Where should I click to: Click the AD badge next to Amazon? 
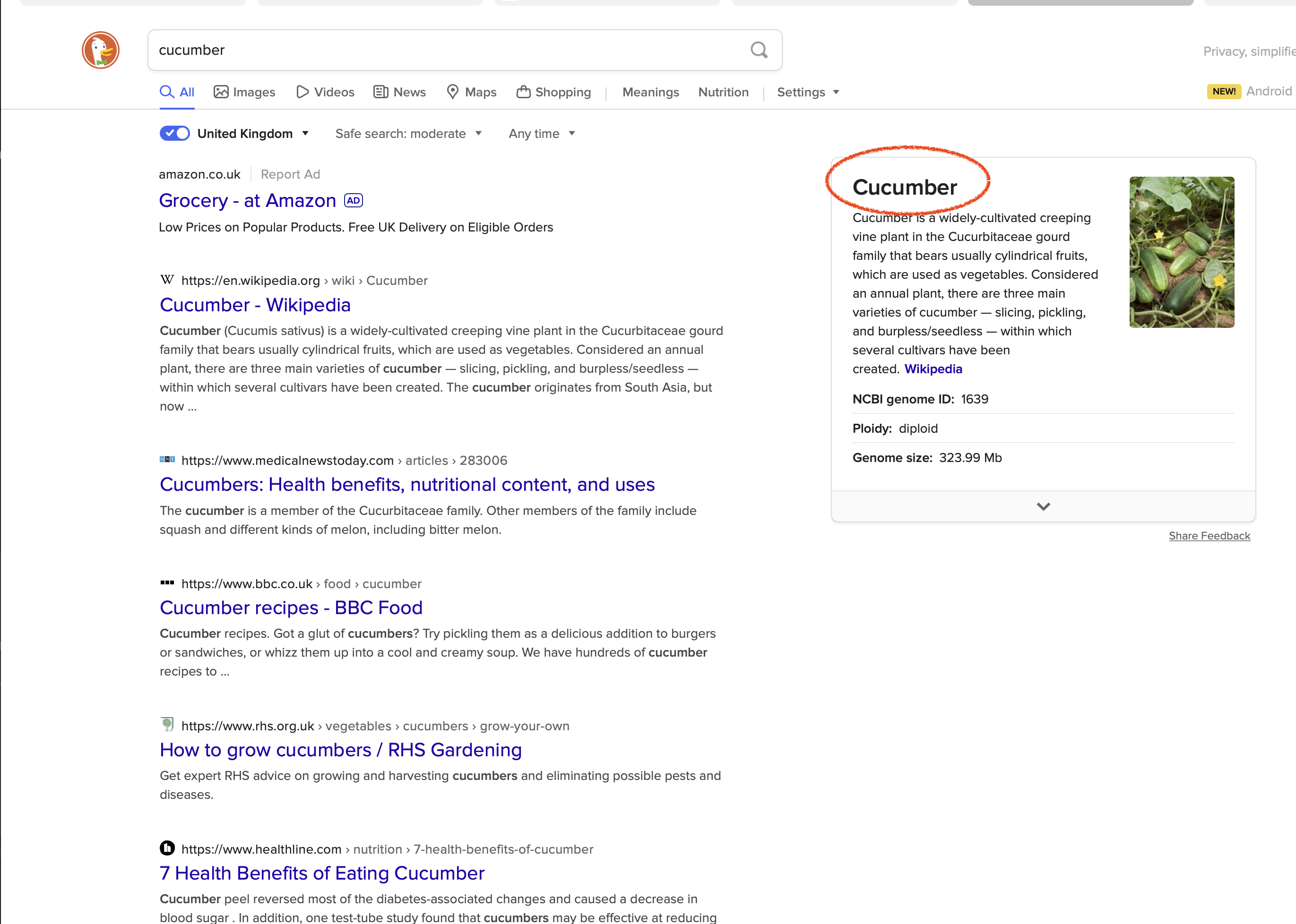(x=354, y=201)
